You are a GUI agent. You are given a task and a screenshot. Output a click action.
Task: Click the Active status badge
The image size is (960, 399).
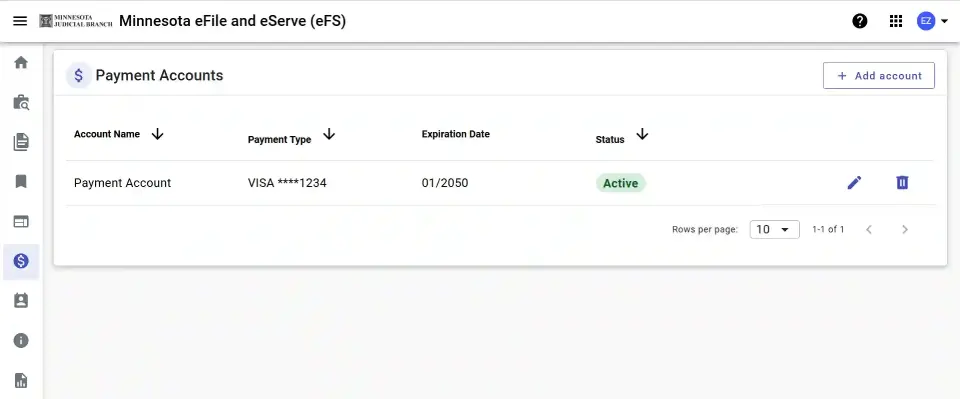coord(621,183)
